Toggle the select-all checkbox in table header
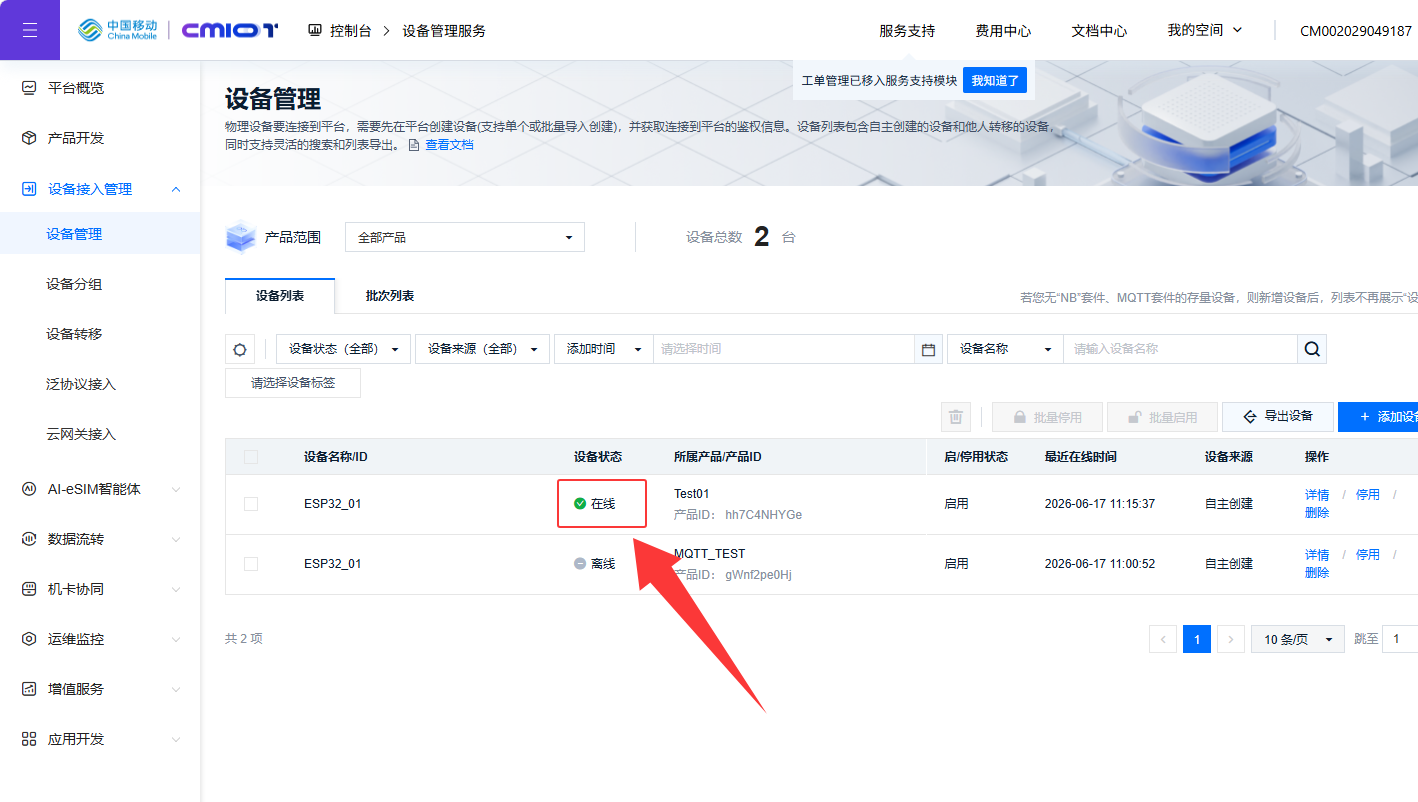 point(251,457)
